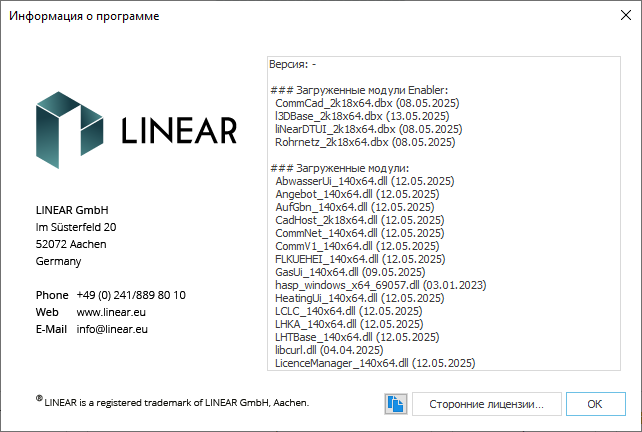
Task: Select the HeatingUi_140x64.dll line
Action: [x=359, y=298]
